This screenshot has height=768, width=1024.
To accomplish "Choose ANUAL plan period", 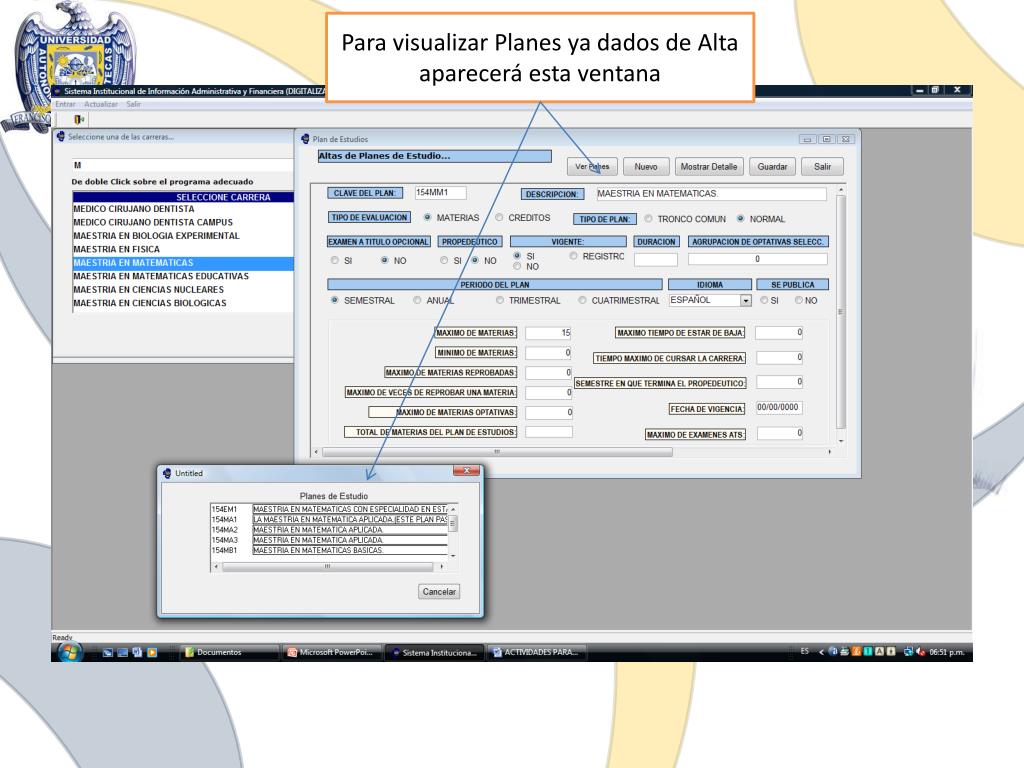I will pyautogui.click(x=417, y=300).
